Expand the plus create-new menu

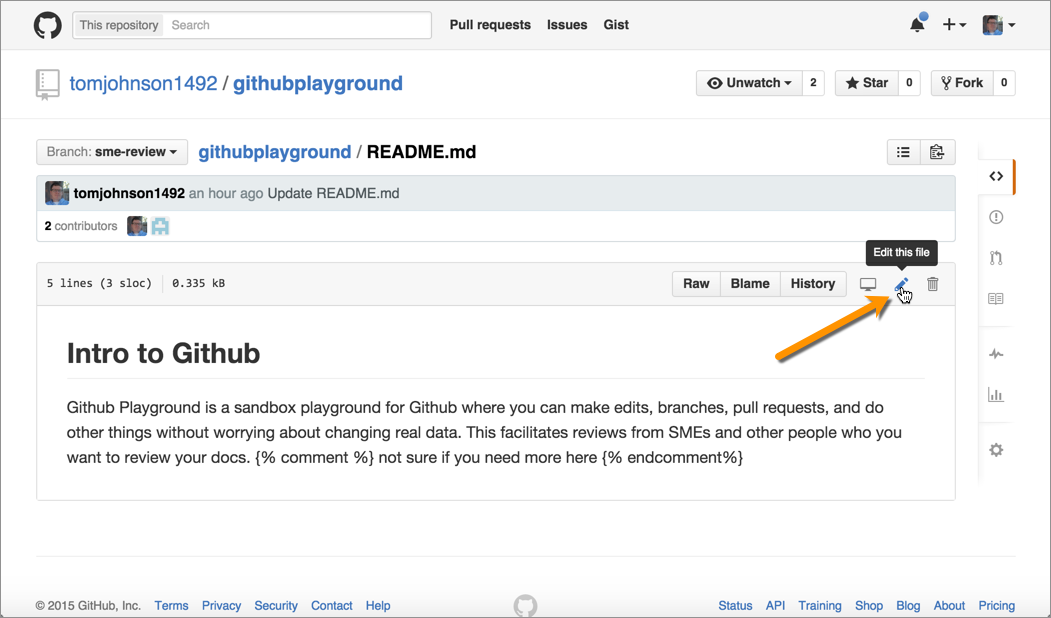point(954,25)
